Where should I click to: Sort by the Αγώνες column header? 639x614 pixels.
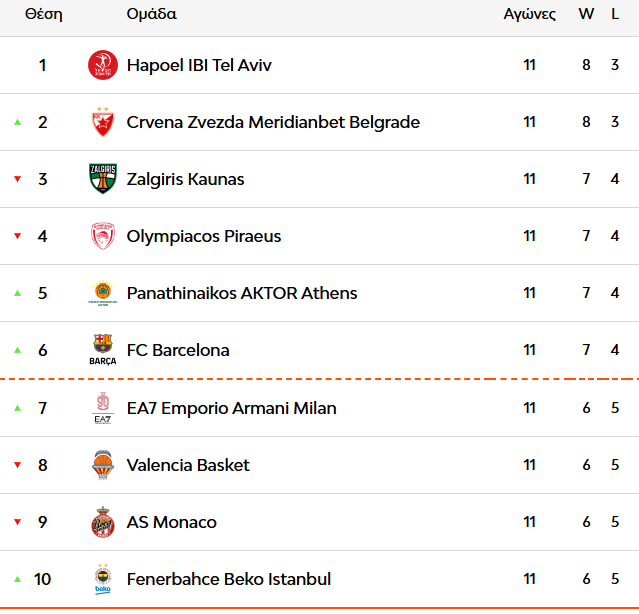point(529,14)
